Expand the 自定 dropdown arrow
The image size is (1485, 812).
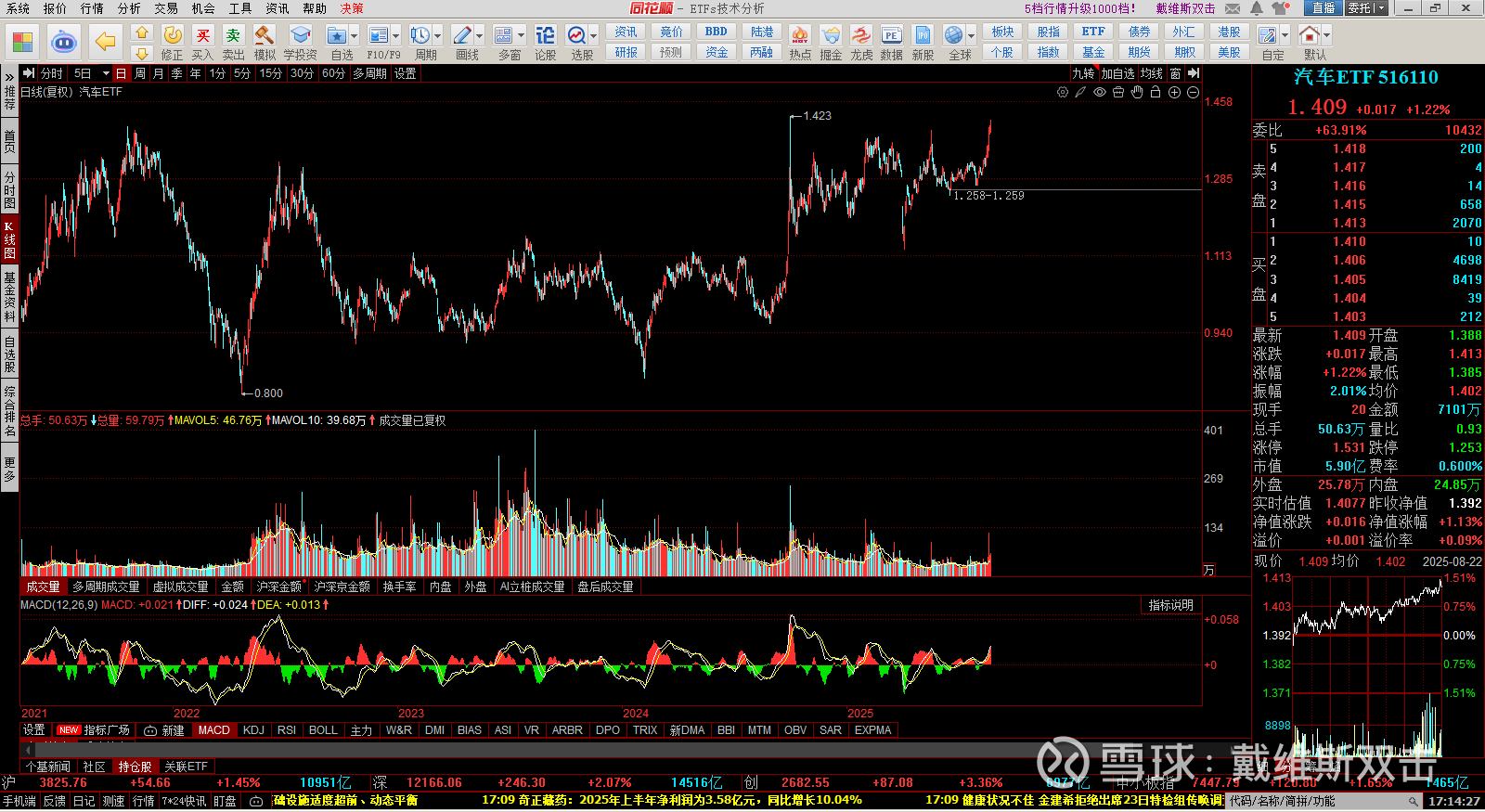point(1285,35)
